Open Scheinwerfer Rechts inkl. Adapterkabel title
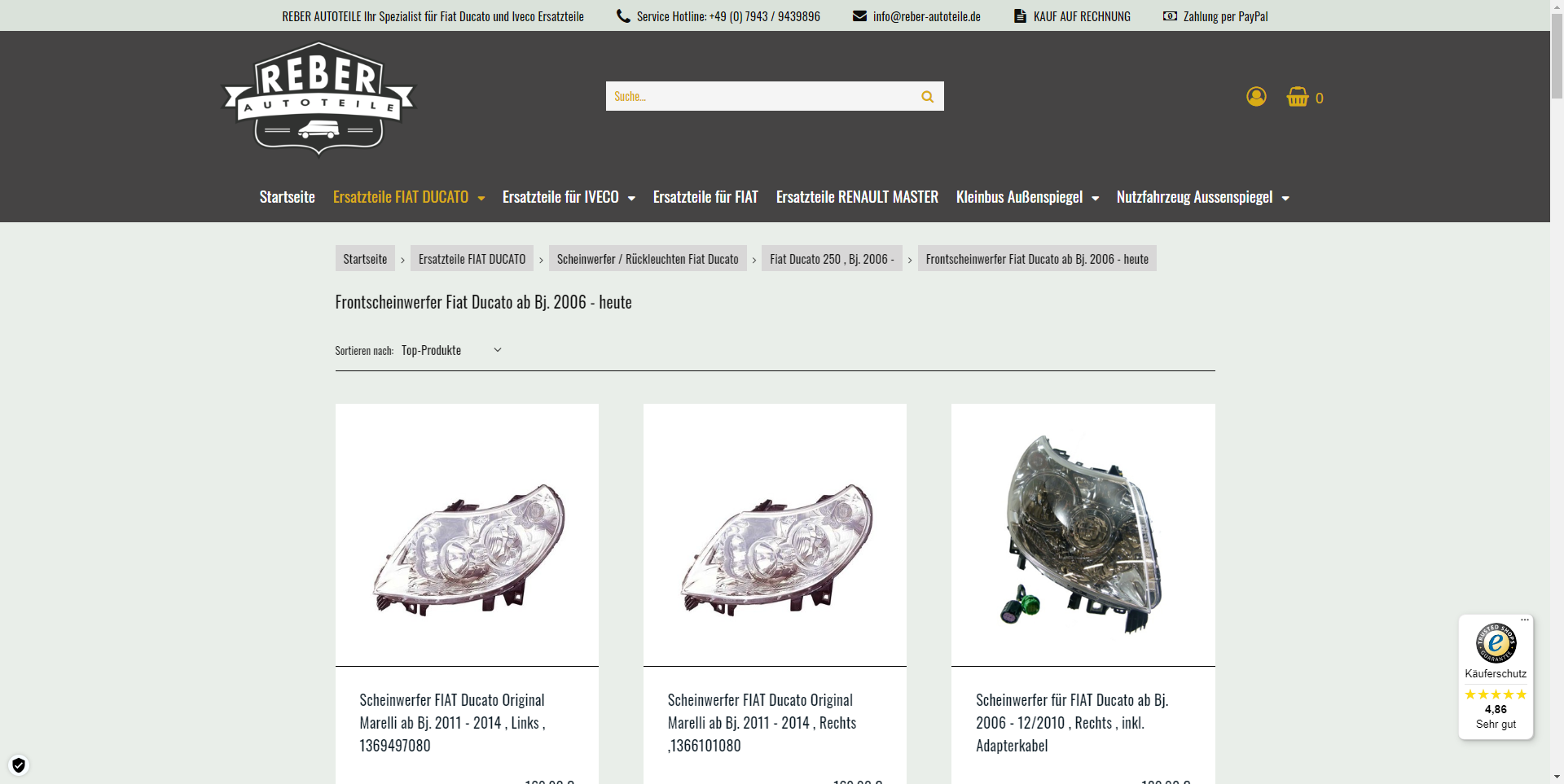1564x784 pixels. (x=1072, y=723)
